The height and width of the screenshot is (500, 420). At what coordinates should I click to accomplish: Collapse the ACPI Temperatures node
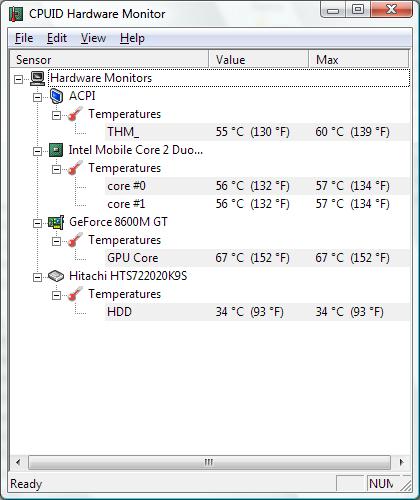pyautogui.click(x=56, y=115)
